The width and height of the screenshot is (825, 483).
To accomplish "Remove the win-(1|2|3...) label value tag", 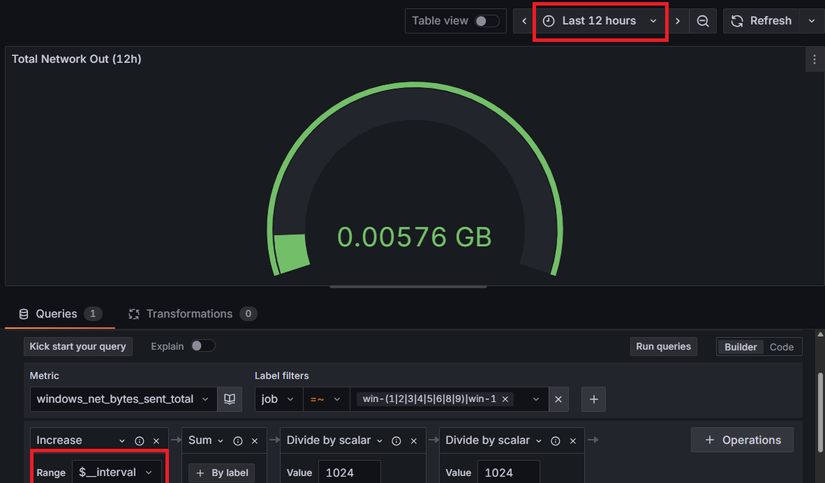I will (505, 399).
